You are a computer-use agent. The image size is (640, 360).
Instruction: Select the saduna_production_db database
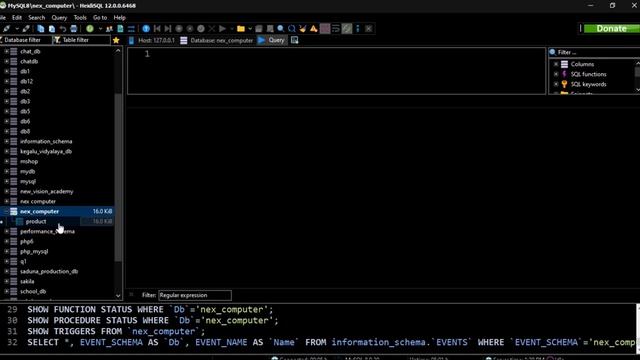tap(49, 271)
